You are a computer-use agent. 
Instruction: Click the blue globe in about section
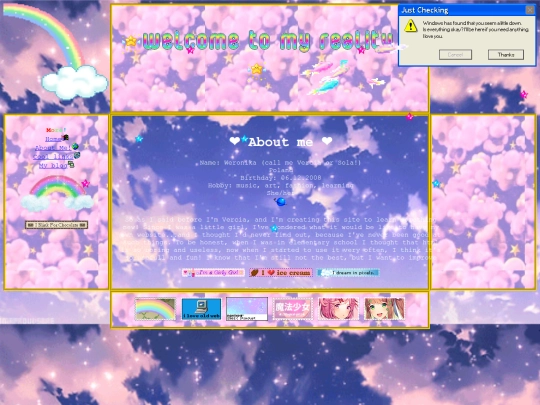coord(281,201)
